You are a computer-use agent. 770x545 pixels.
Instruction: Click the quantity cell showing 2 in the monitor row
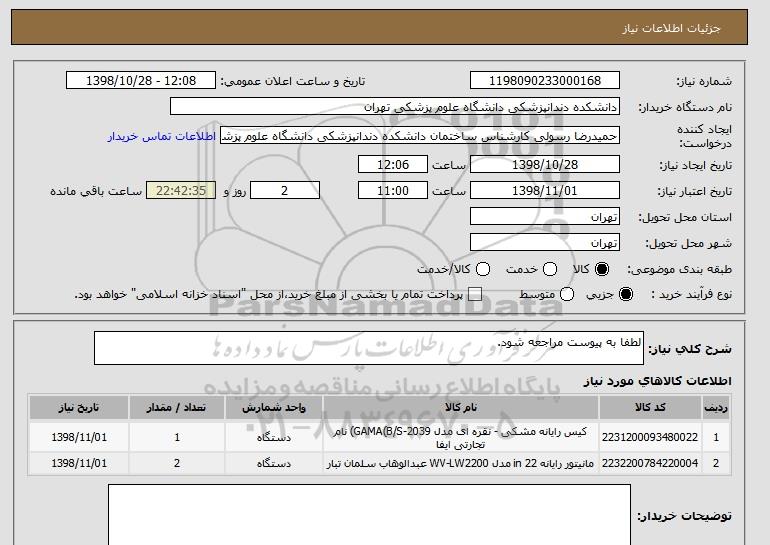[x=177, y=463]
